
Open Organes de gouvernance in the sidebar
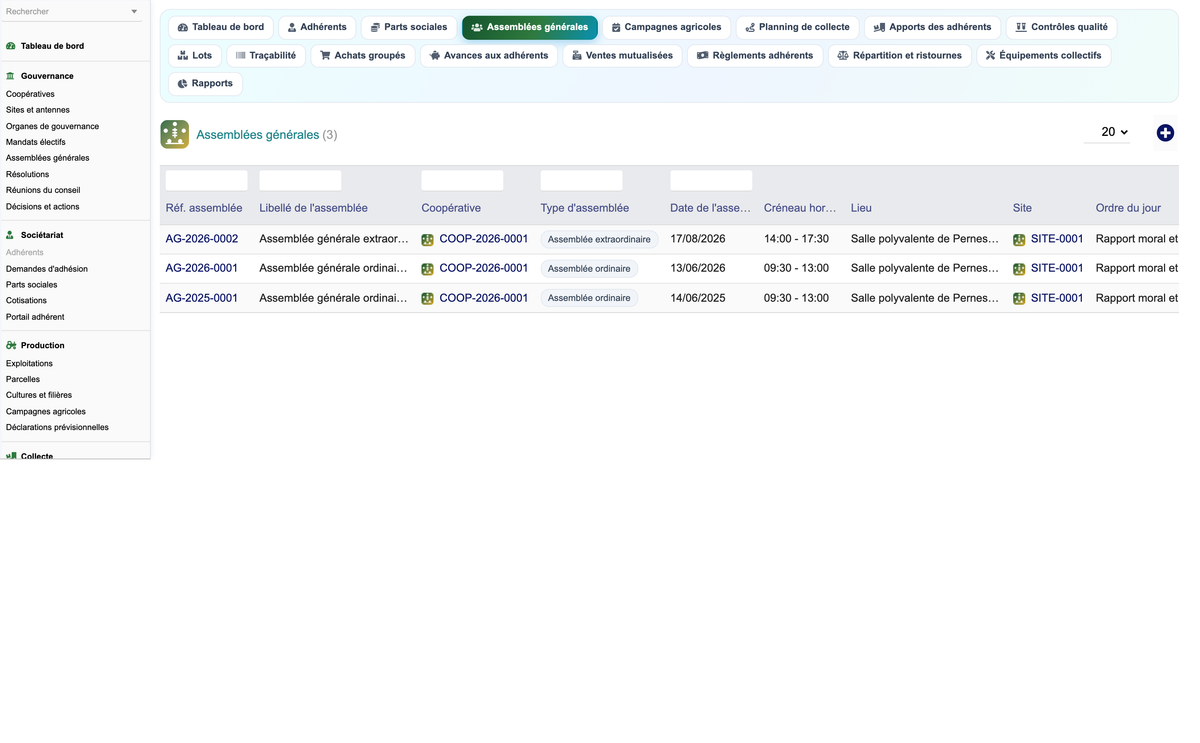tap(52, 126)
